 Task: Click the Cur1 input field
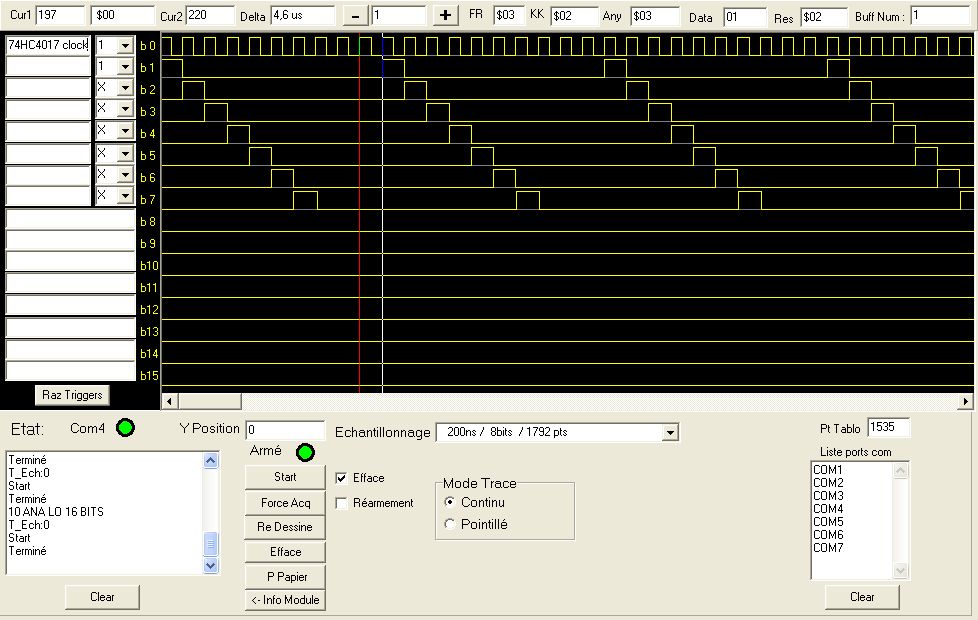pyautogui.click(x=60, y=15)
